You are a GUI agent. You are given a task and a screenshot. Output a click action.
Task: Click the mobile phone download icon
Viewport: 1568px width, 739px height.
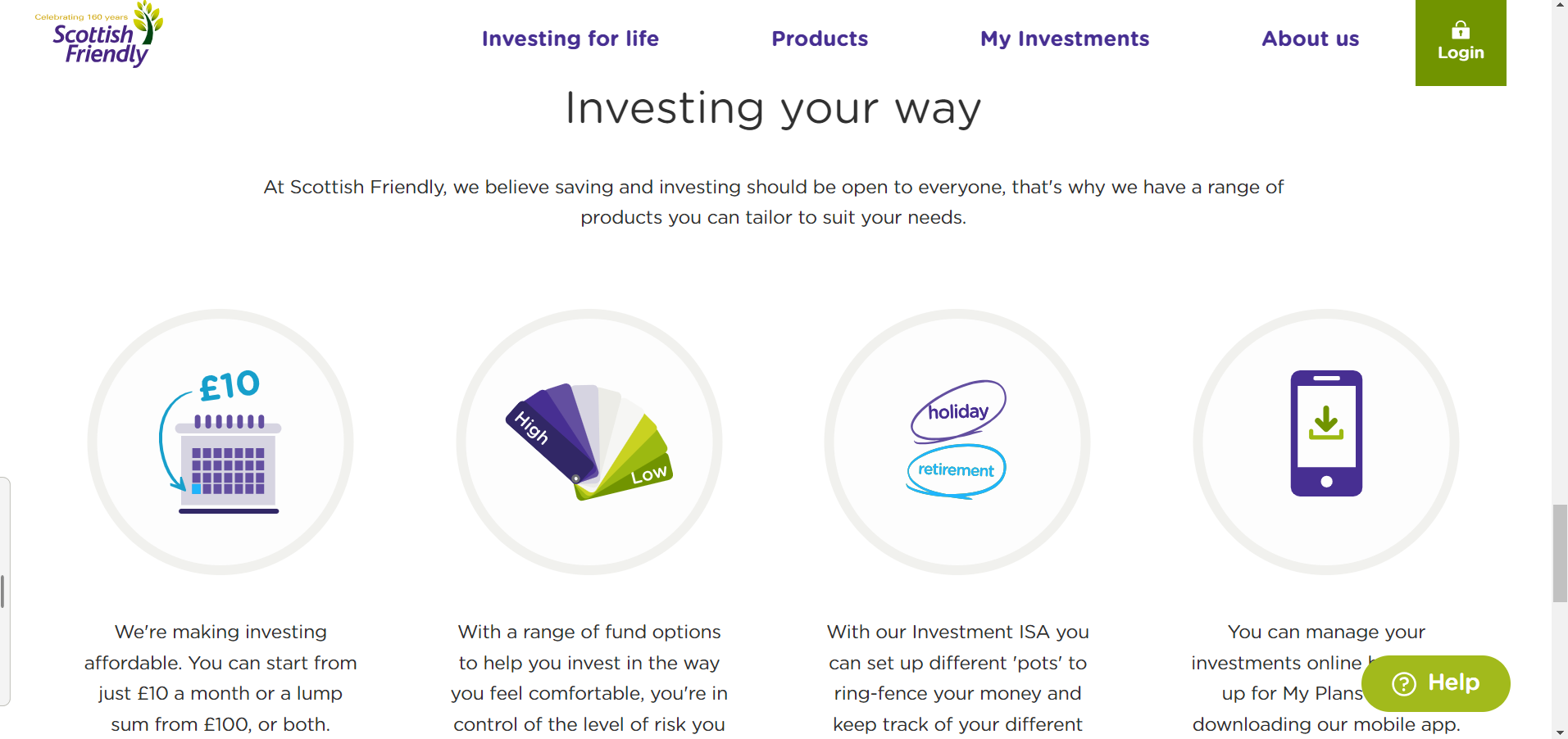pyautogui.click(x=1326, y=433)
